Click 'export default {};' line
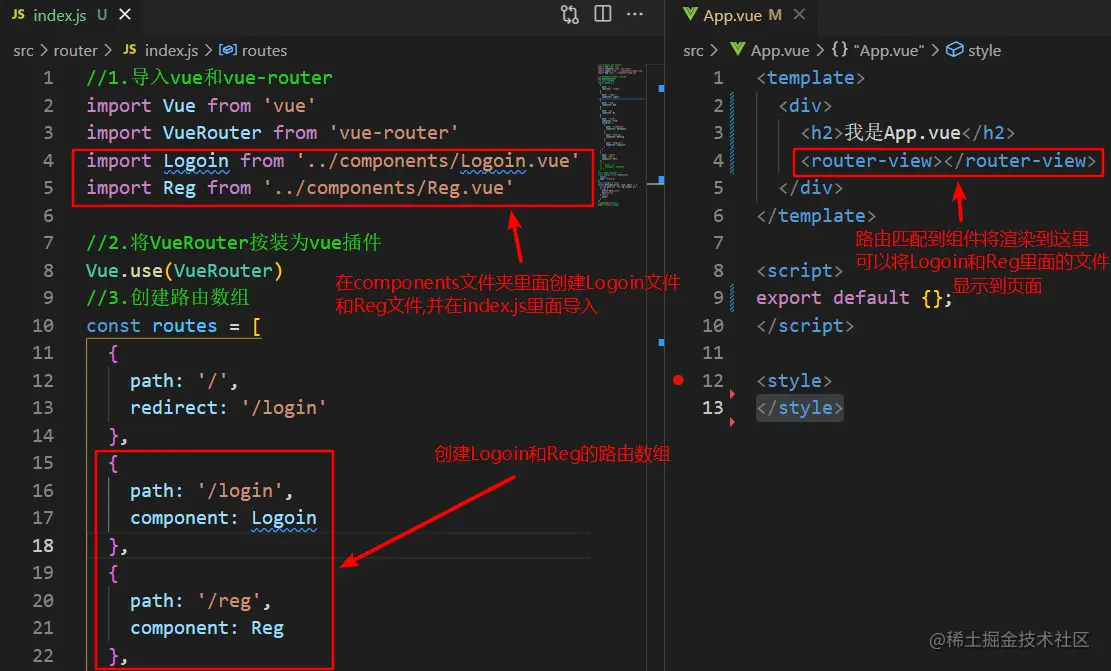 (x=854, y=298)
